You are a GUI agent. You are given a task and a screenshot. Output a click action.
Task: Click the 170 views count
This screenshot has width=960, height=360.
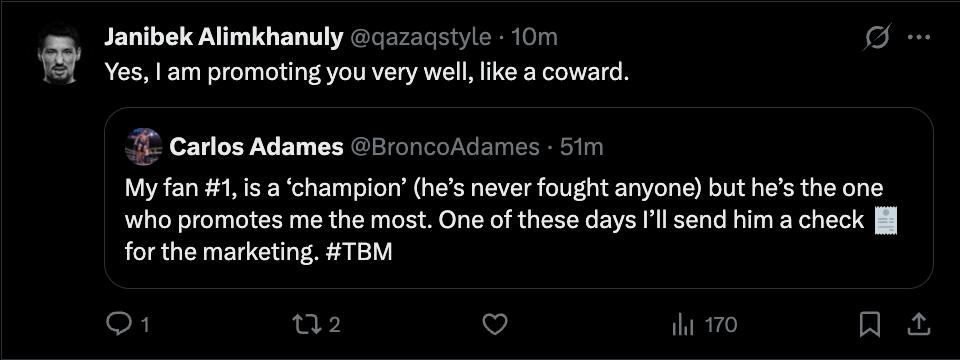click(x=721, y=324)
